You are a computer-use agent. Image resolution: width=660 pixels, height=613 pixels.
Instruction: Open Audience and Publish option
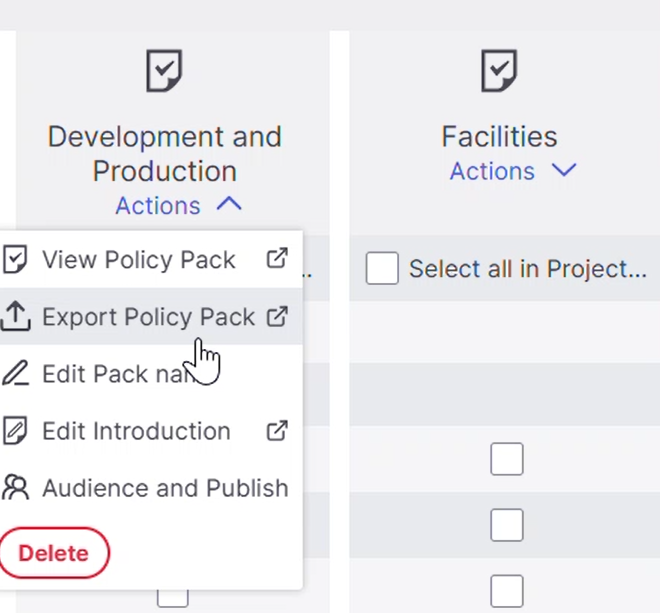pos(165,488)
